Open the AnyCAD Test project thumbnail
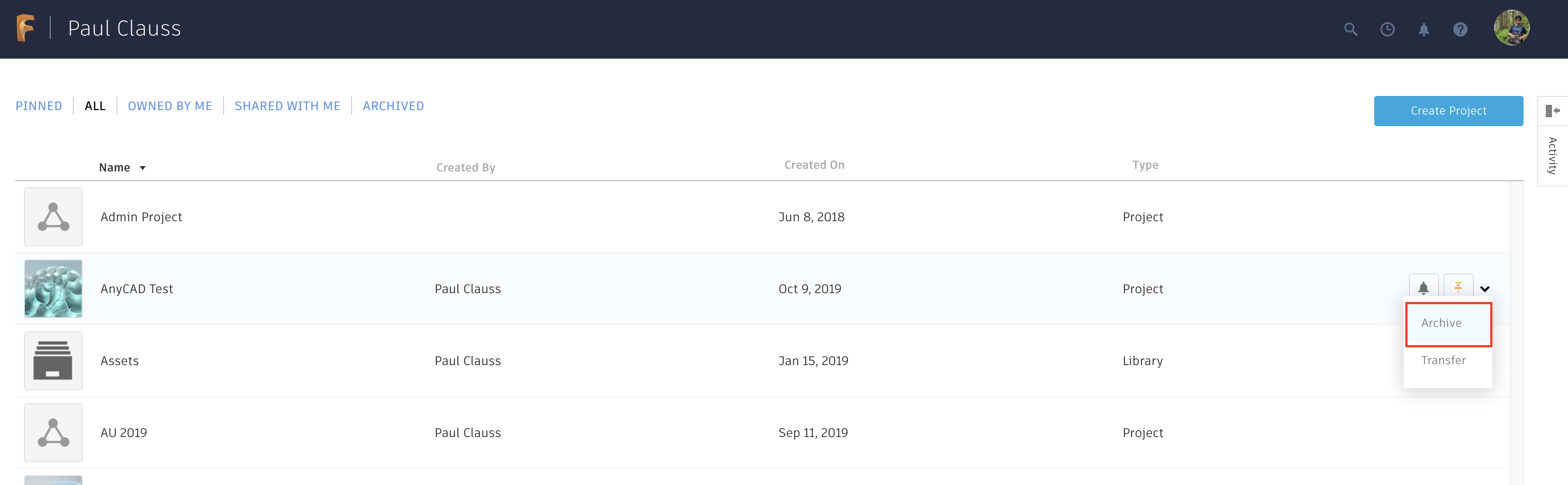The width and height of the screenshot is (1568, 485). 54,288
